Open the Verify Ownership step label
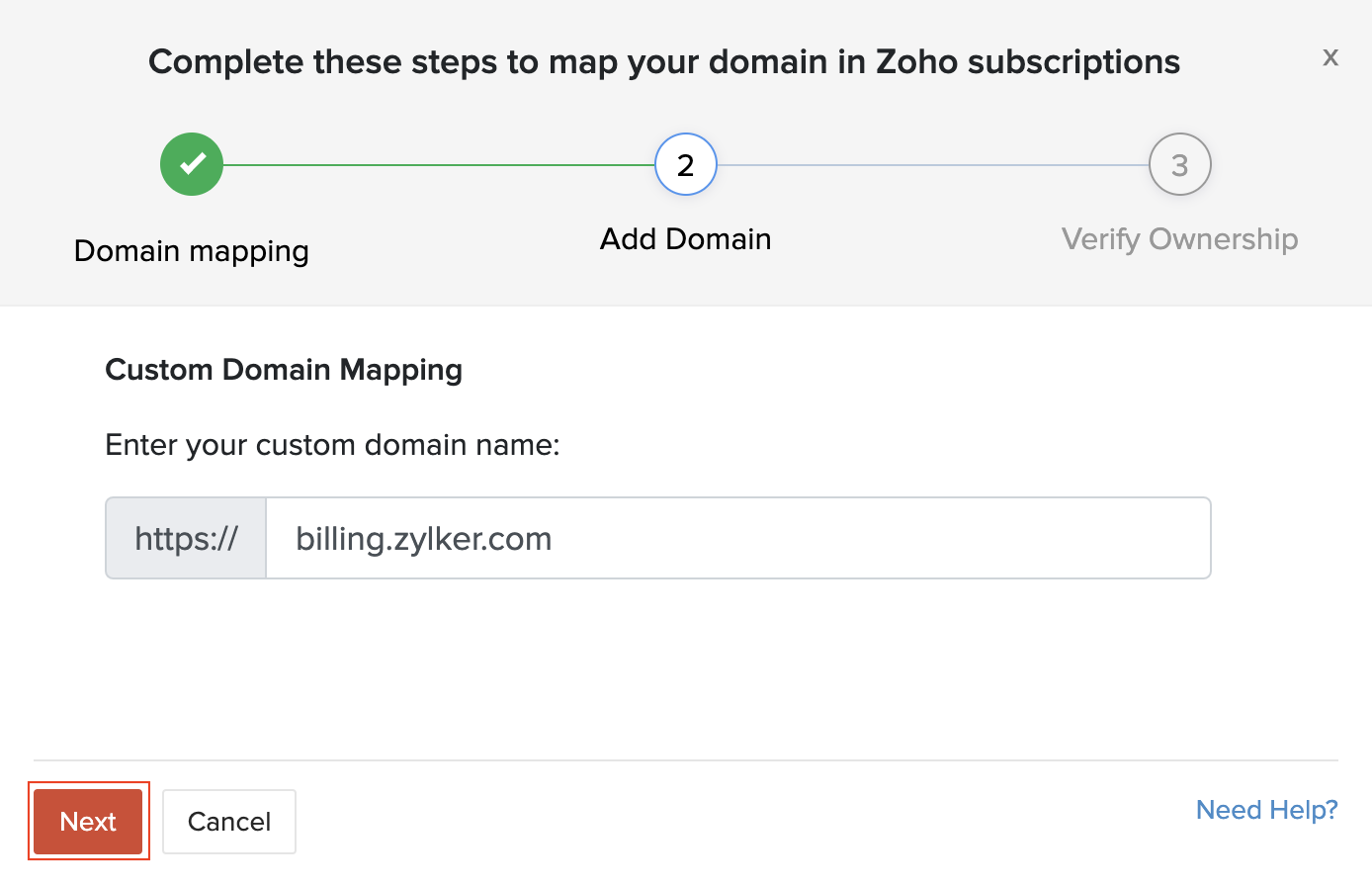This screenshot has width=1372, height=886. pos(1179,239)
